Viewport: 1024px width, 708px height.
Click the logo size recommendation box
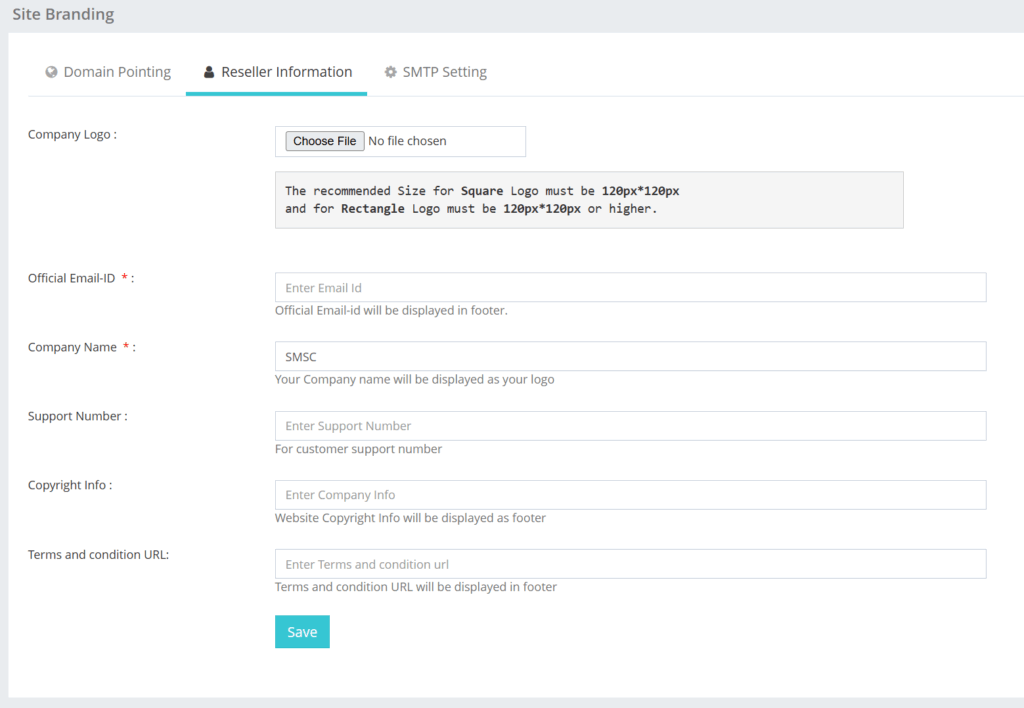(x=588, y=200)
